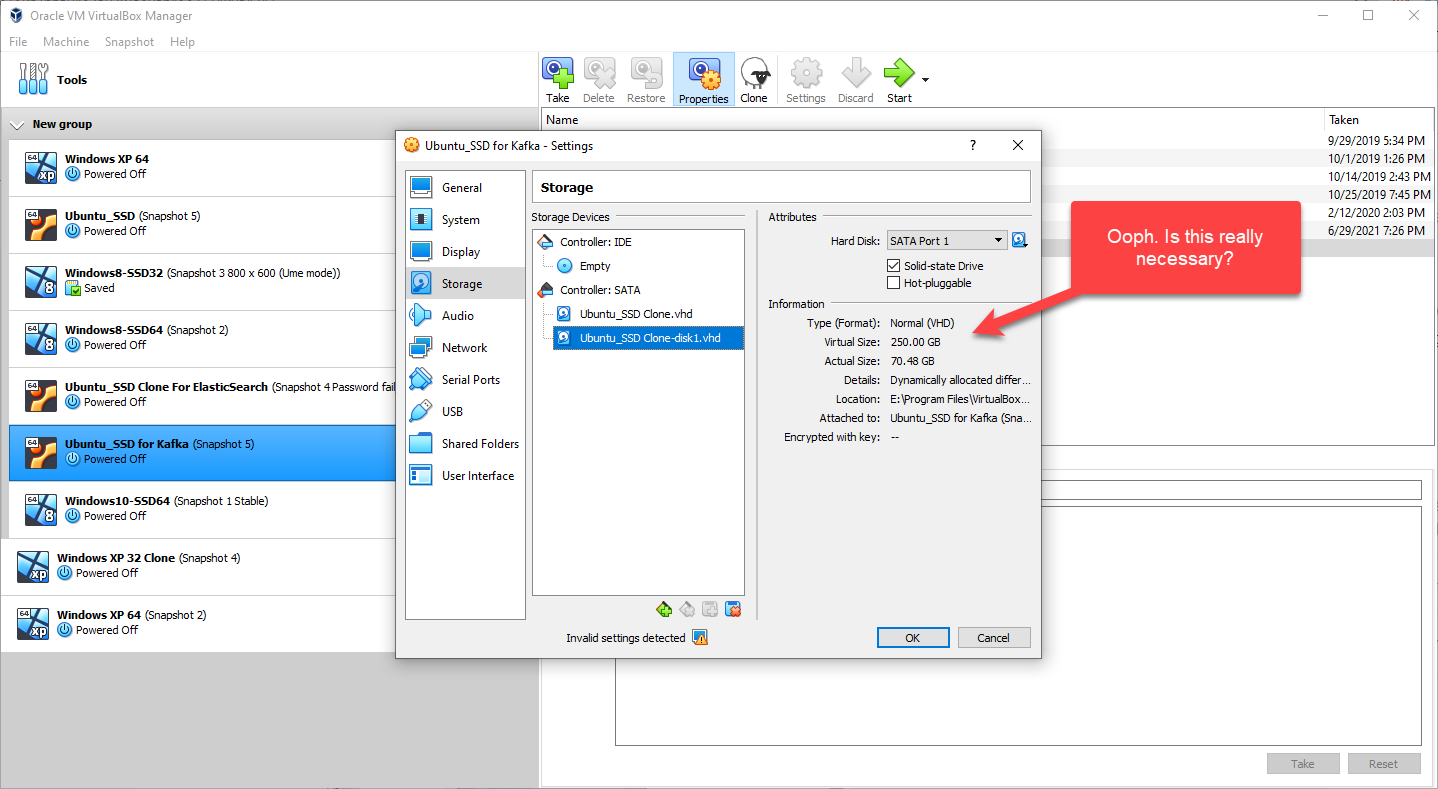Open the User Interface settings category
The height and width of the screenshot is (789, 1438).
(465, 476)
